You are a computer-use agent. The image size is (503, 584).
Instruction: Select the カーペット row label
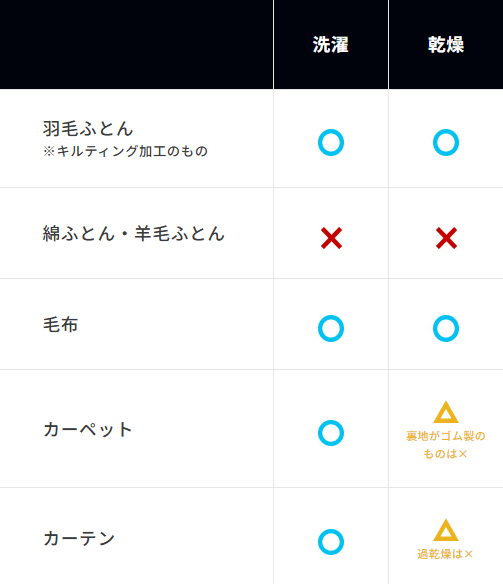(87, 429)
